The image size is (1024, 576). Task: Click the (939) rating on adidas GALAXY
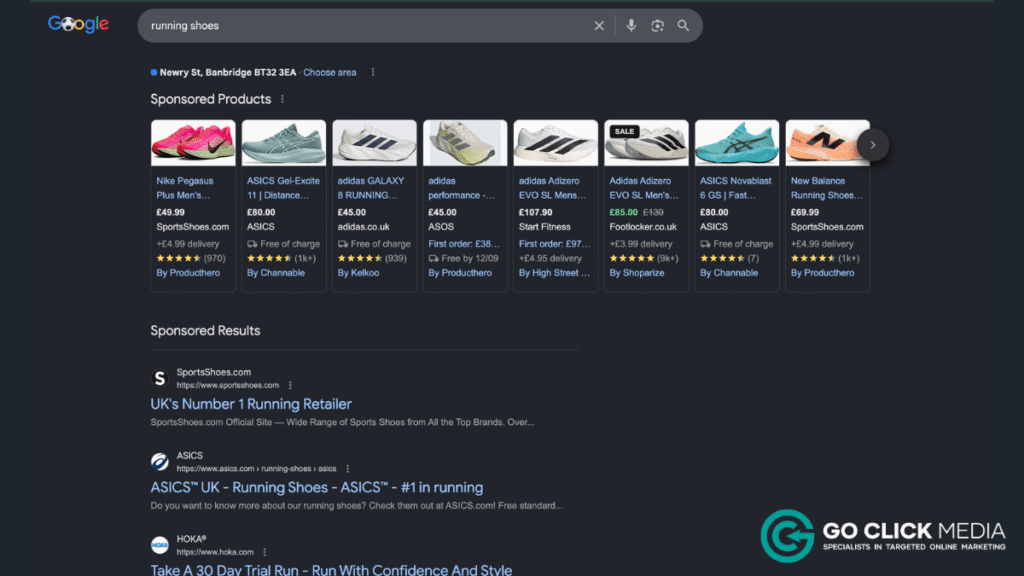pos(396,259)
